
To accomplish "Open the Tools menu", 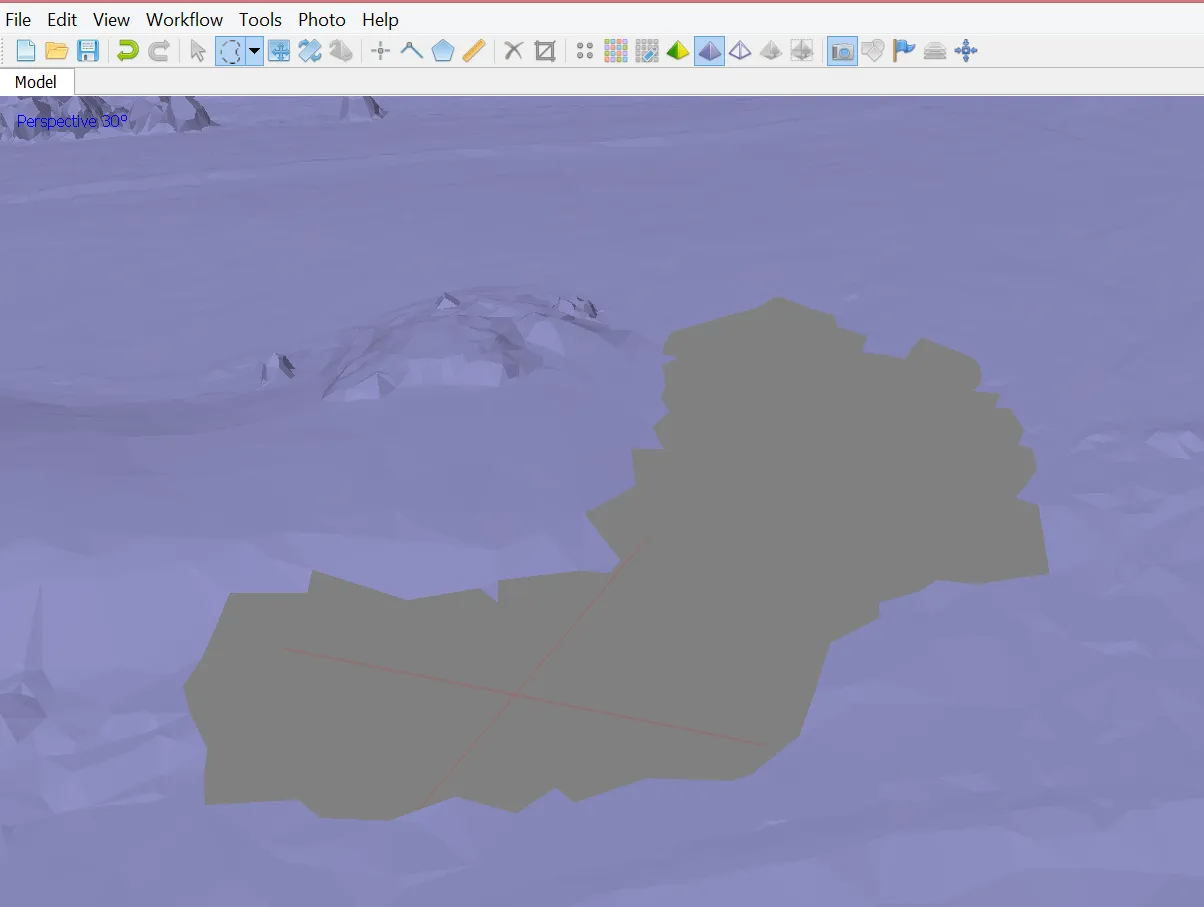I will point(260,20).
